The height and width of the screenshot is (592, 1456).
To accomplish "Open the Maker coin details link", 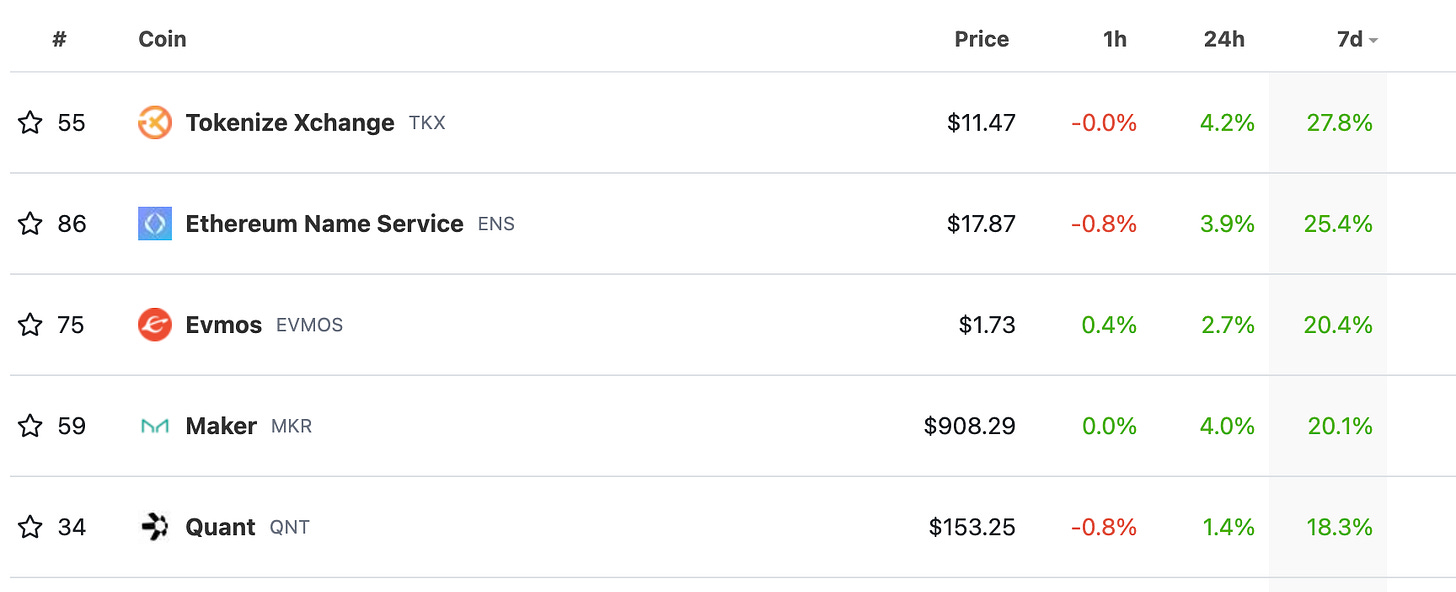I will pyautogui.click(x=221, y=426).
